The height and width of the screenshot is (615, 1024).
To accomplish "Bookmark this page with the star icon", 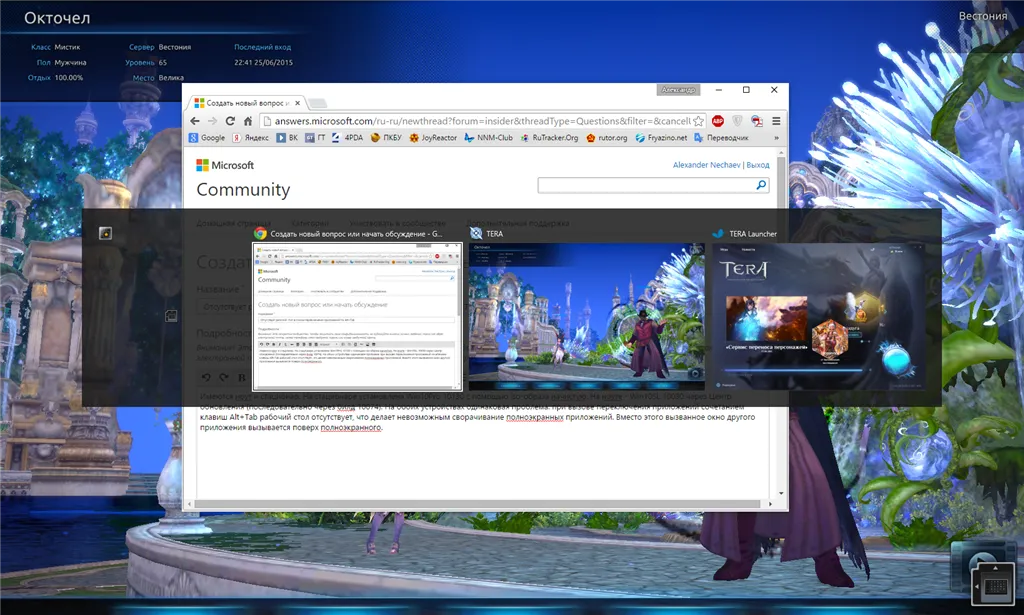I will pyautogui.click(x=698, y=121).
